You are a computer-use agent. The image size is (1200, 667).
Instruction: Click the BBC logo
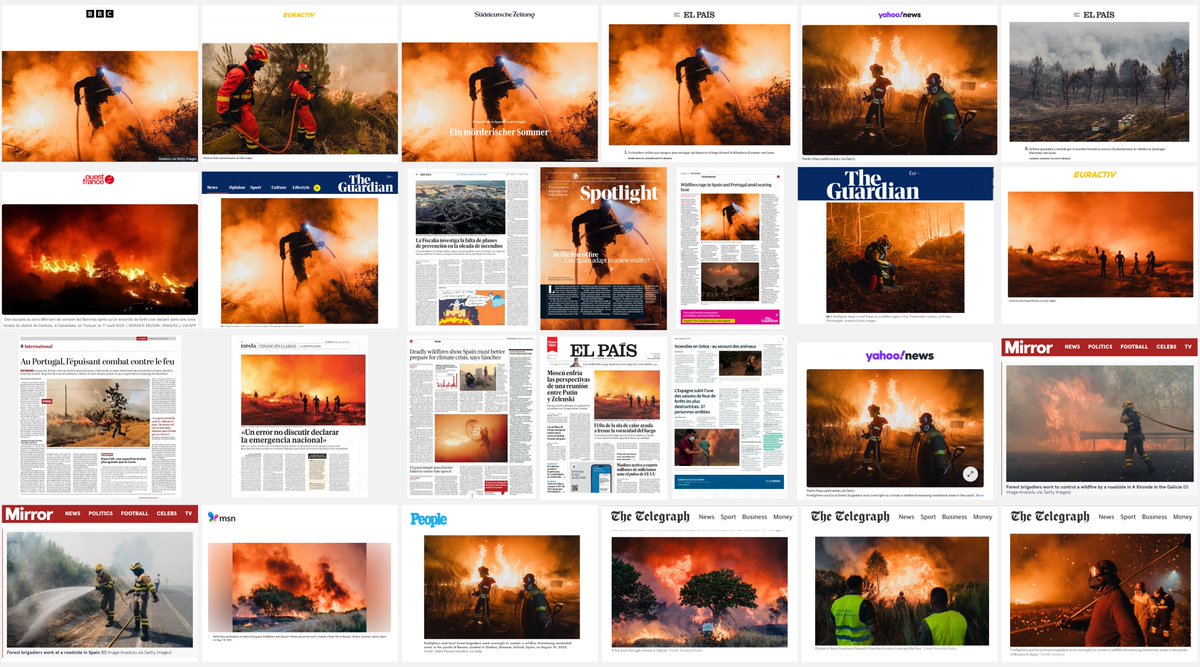pos(100,14)
